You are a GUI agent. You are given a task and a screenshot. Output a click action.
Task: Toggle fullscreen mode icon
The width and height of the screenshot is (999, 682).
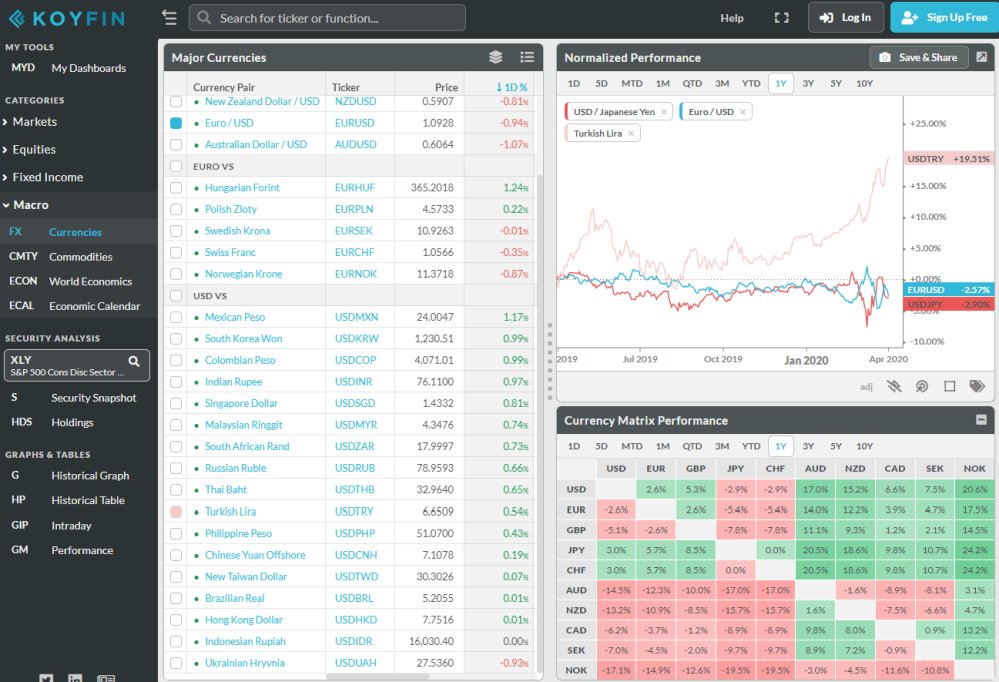pos(781,18)
